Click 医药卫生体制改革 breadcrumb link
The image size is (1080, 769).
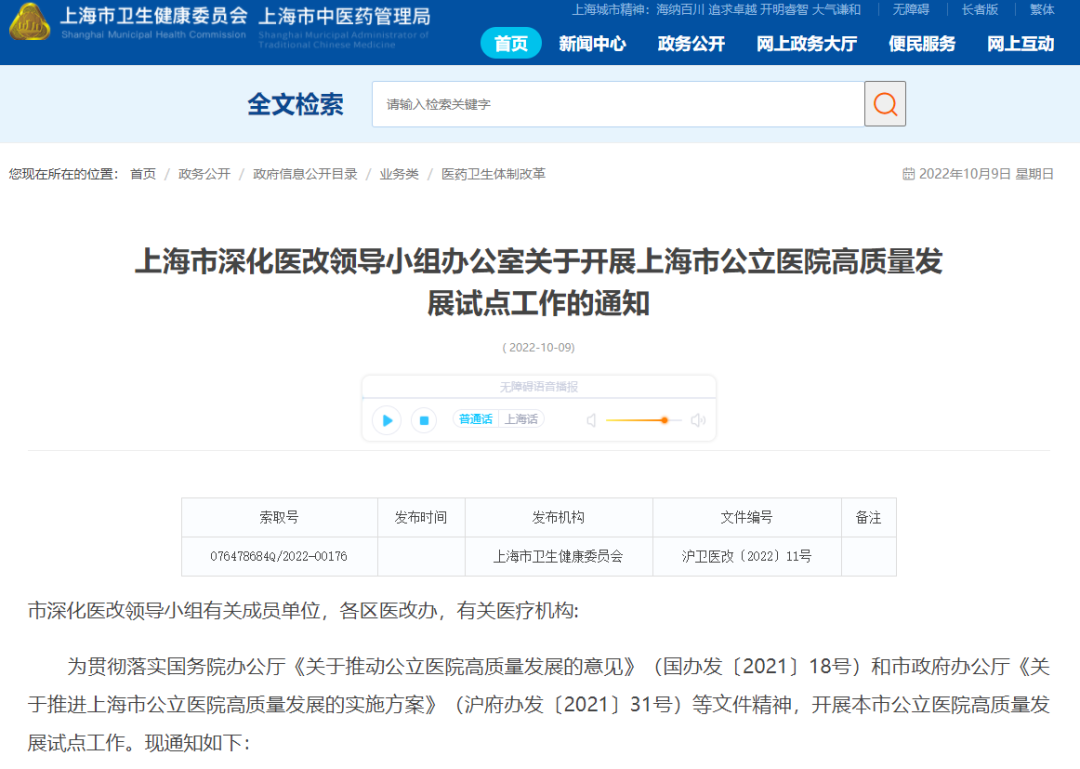point(493,174)
